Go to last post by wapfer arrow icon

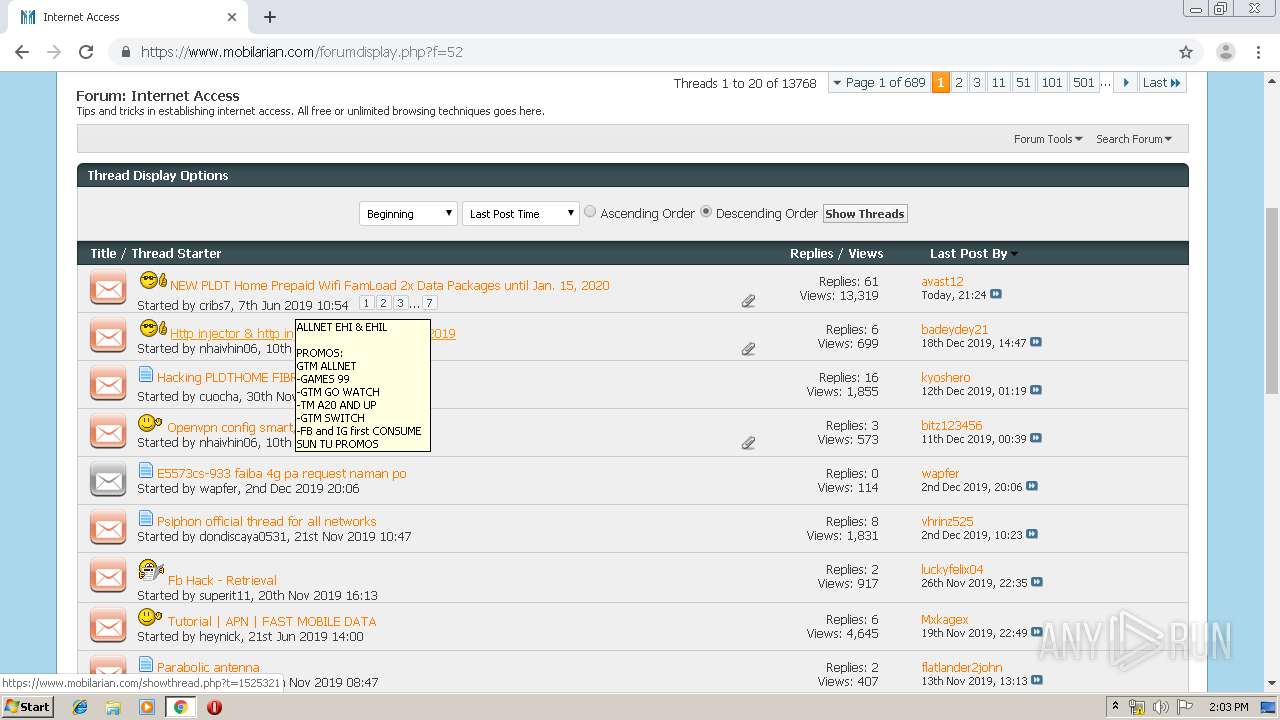click(1032, 487)
